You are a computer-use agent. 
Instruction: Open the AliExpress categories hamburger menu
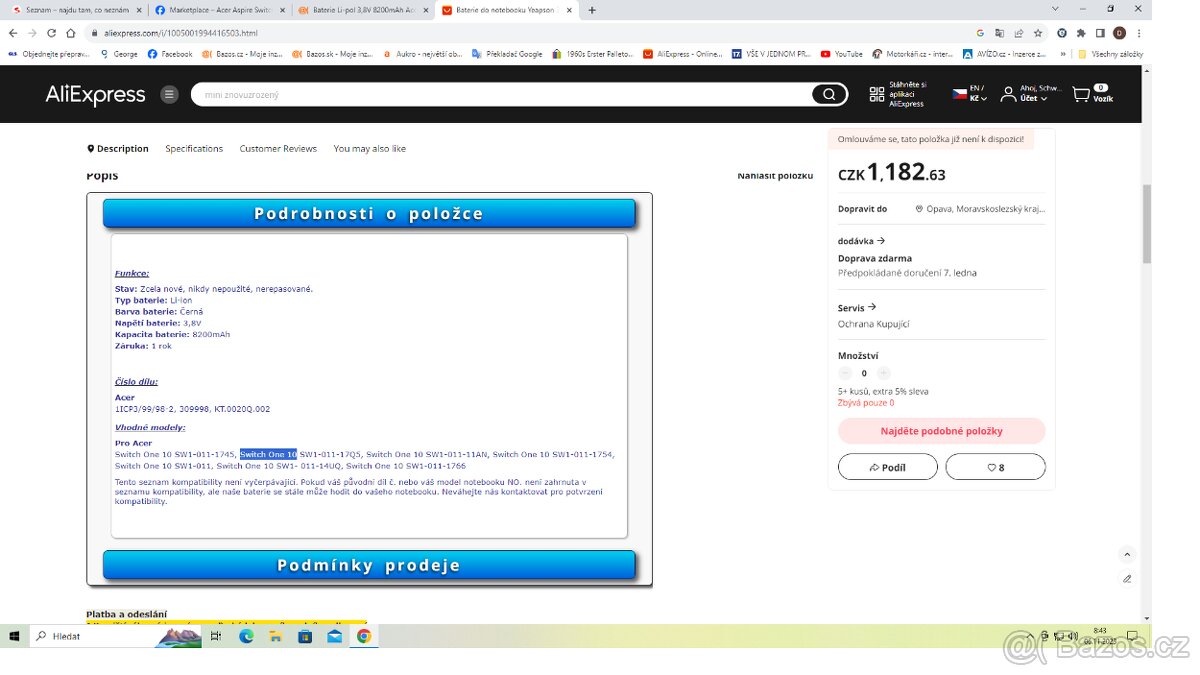click(170, 95)
